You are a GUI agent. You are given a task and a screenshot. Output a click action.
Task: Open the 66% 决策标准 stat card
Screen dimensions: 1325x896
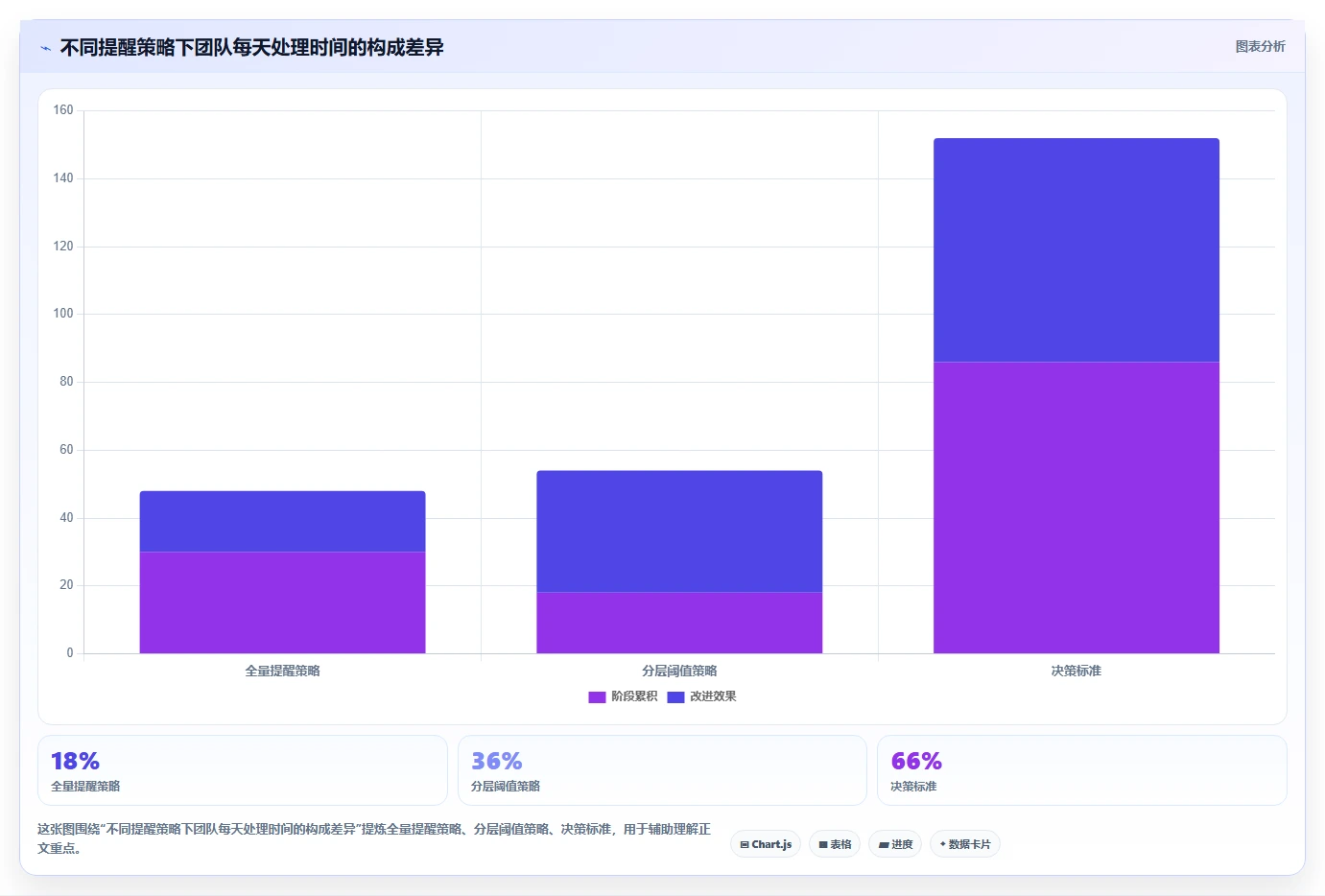point(1082,770)
